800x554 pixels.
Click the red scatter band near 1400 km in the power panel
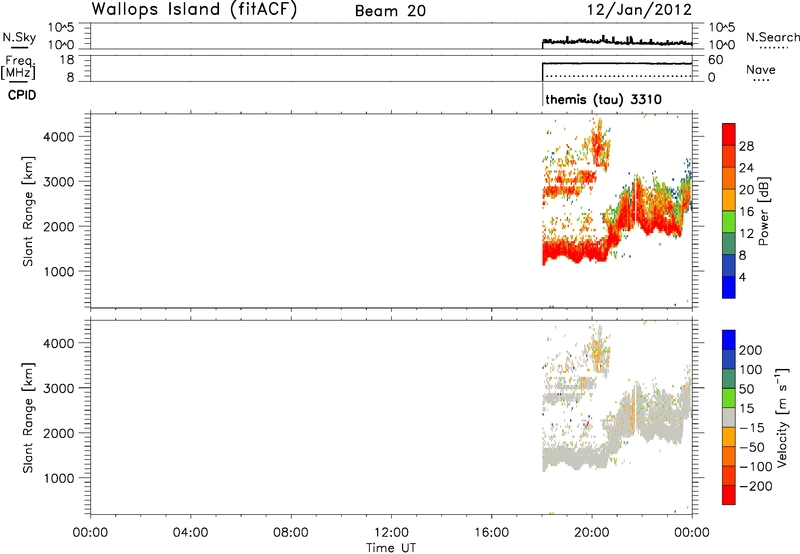pos(574,250)
